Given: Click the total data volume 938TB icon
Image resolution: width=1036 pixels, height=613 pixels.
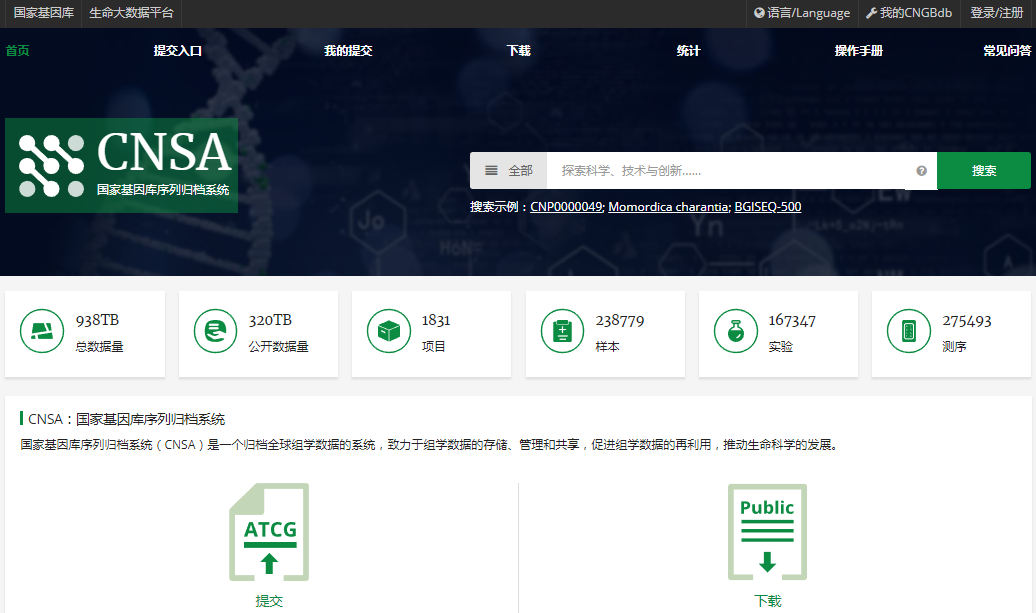Looking at the screenshot, I should tap(42, 331).
